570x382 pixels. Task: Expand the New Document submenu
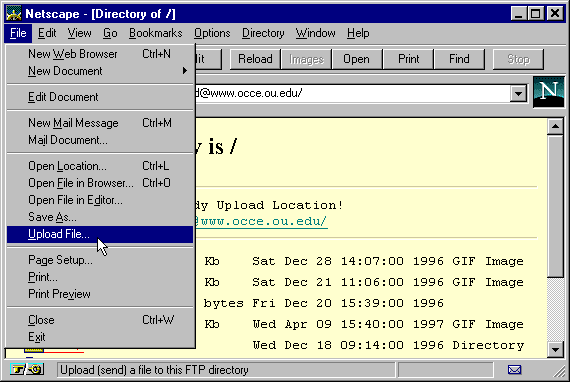(100, 71)
